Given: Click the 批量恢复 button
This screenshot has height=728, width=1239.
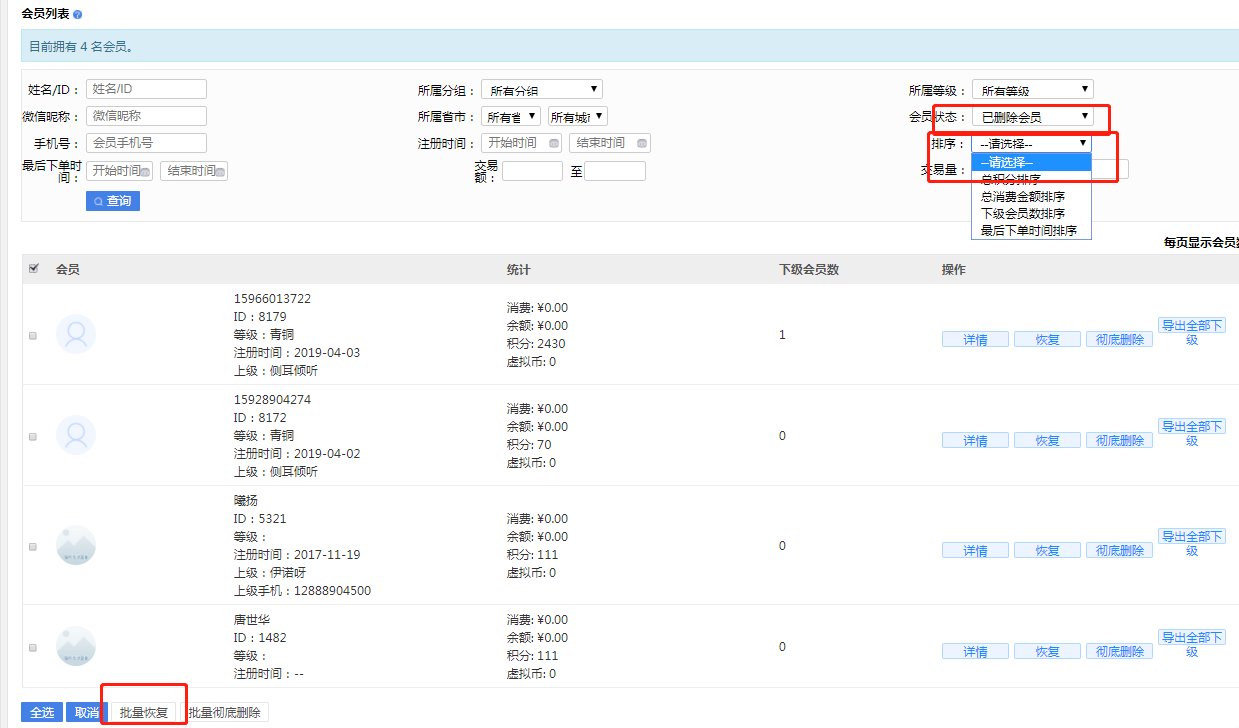Looking at the screenshot, I should (144, 713).
